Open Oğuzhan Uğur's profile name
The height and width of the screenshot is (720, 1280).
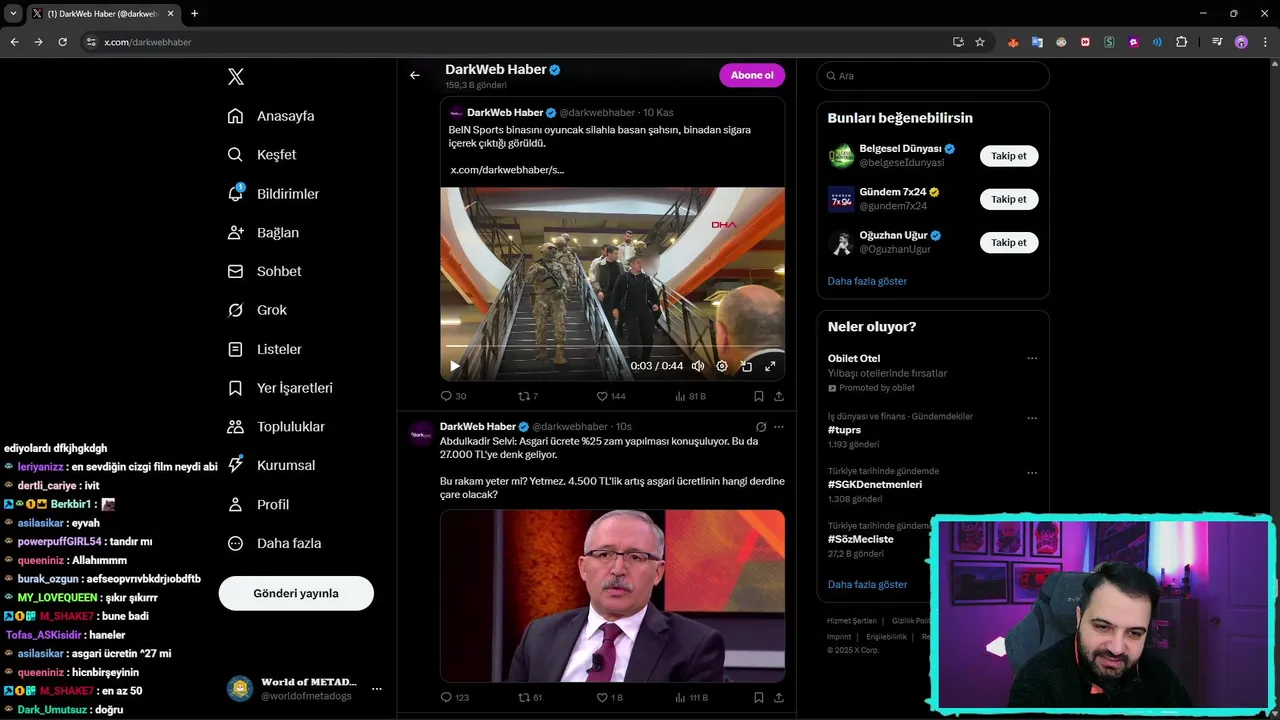coord(893,236)
